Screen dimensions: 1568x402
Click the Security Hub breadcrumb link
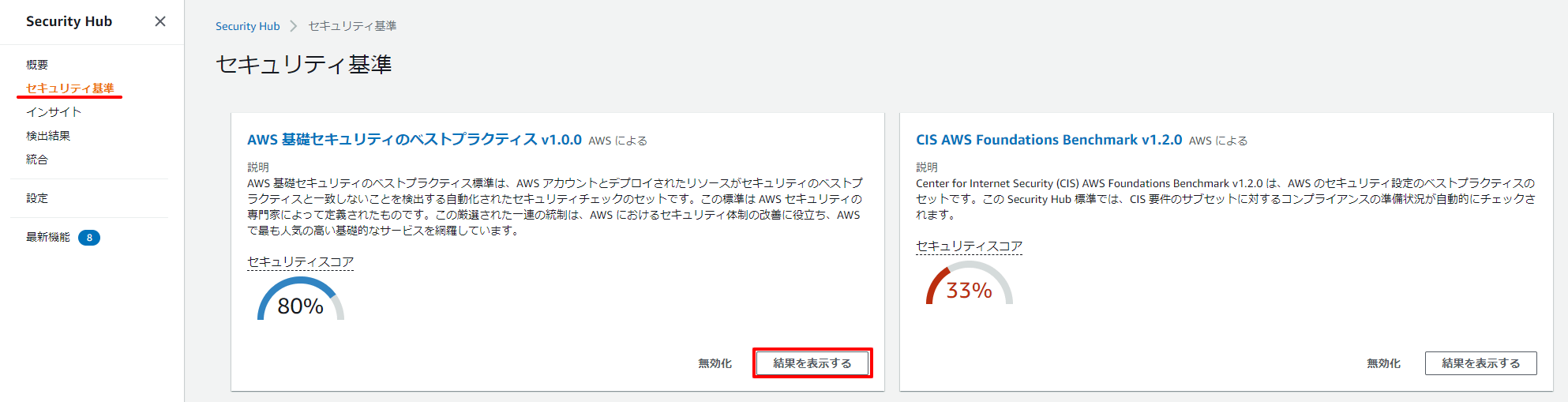[247, 26]
